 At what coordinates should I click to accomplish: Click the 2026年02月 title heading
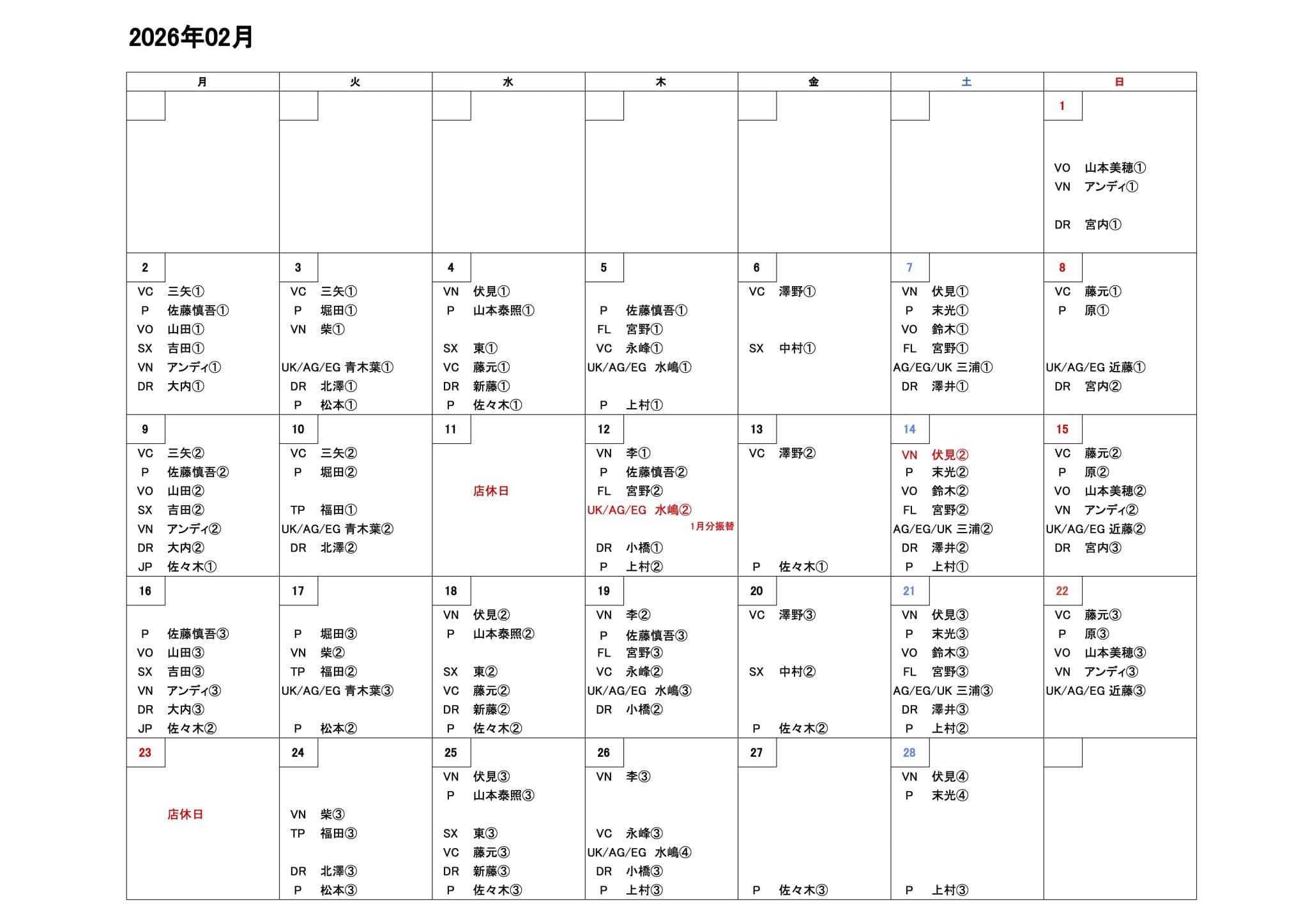pyautogui.click(x=190, y=38)
